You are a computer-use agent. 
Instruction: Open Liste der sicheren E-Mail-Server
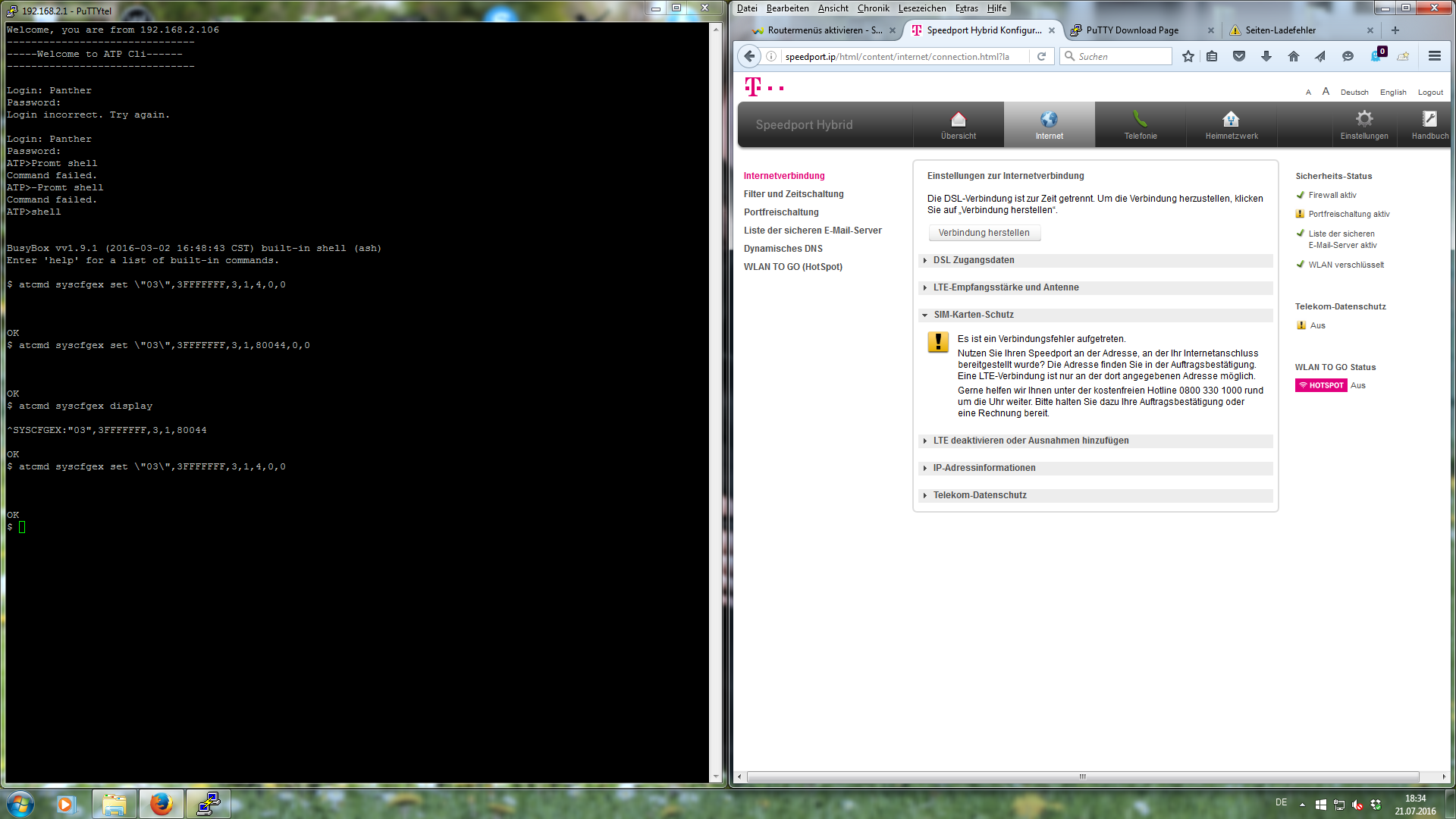812,231
